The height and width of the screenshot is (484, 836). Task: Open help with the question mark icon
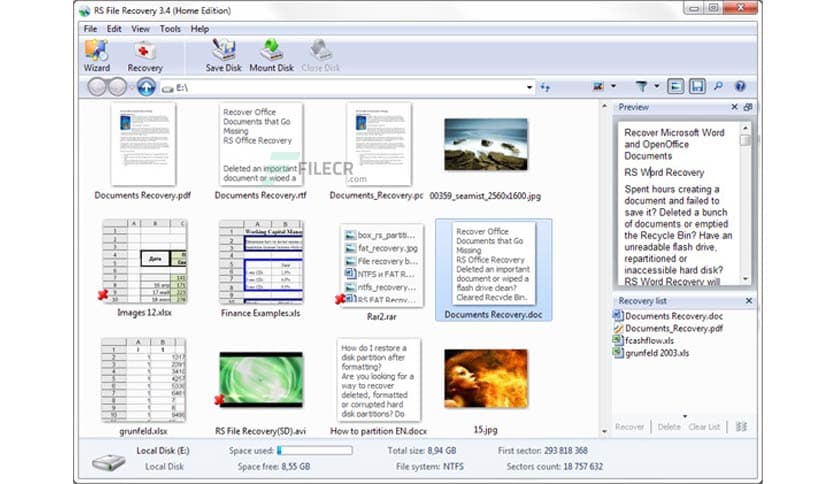tap(740, 87)
